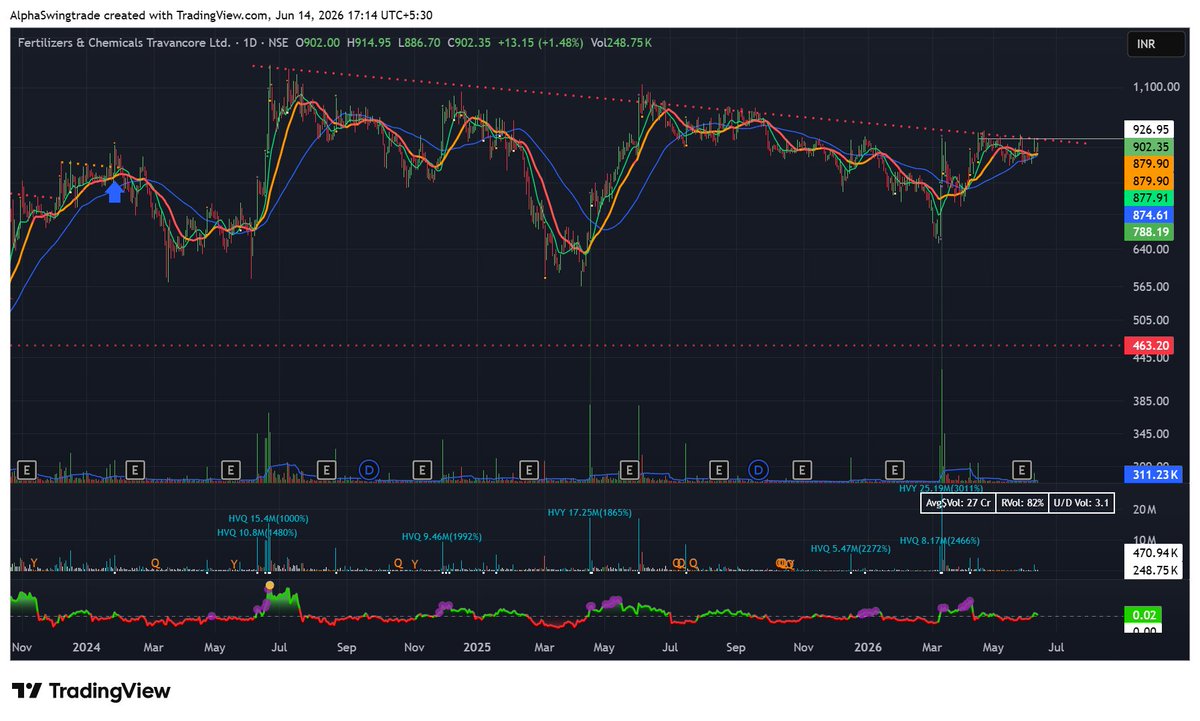
Task: Select the blue 874.61 moving average label
Action: [x=1151, y=215]
